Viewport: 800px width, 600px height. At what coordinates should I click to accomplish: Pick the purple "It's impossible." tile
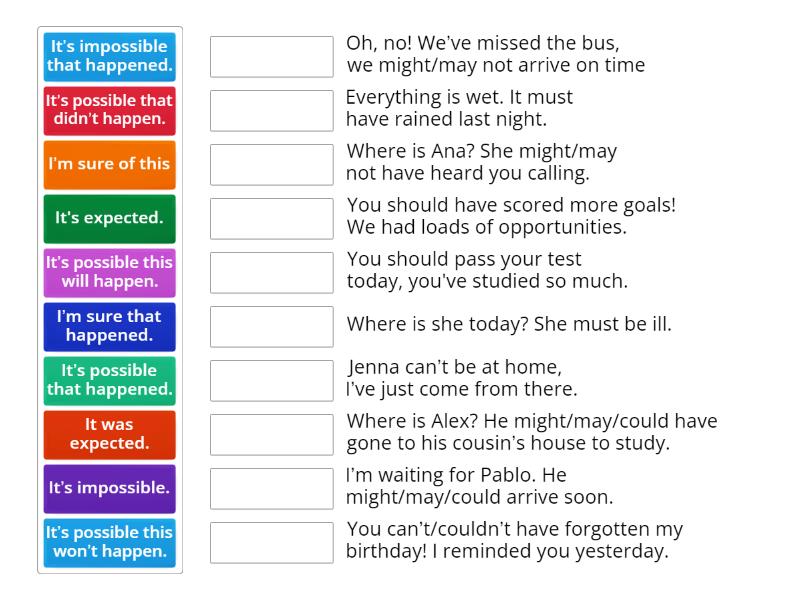(x=109, y=488)
